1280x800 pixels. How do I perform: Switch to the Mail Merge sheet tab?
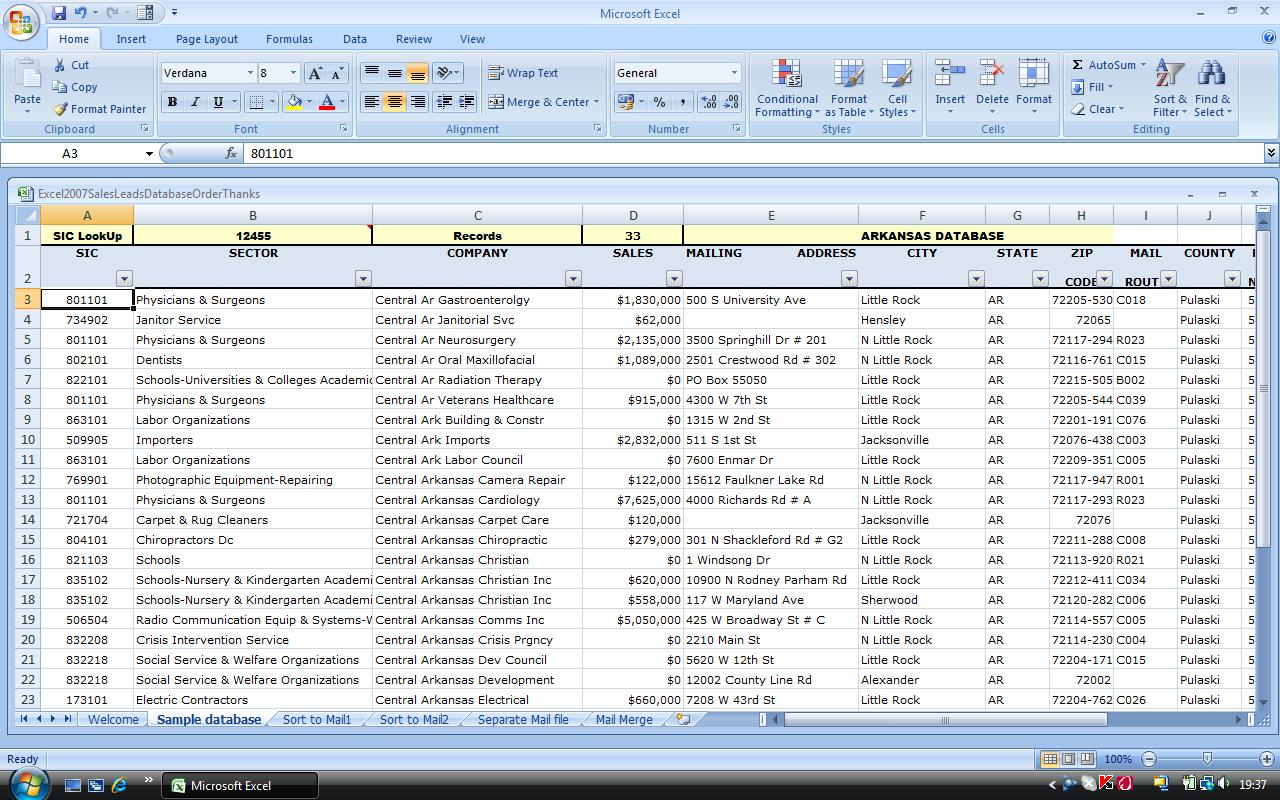point(623,719)
